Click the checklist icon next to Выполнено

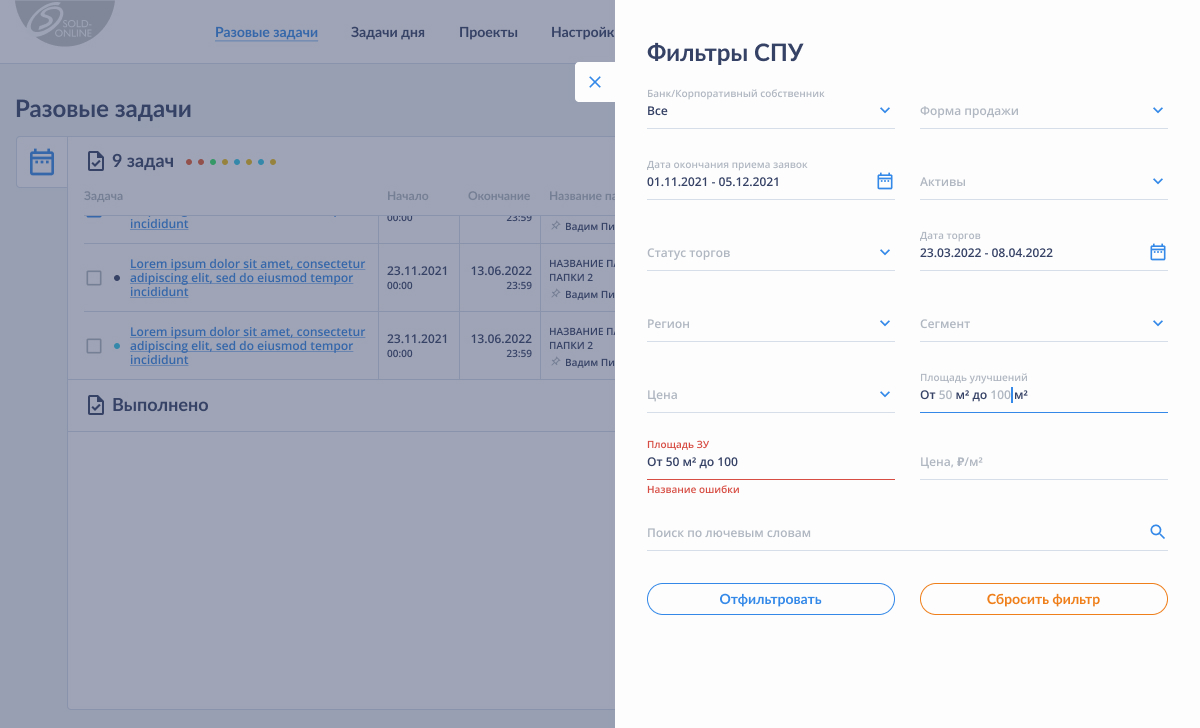pyautogui.click(x=95, y=405)
